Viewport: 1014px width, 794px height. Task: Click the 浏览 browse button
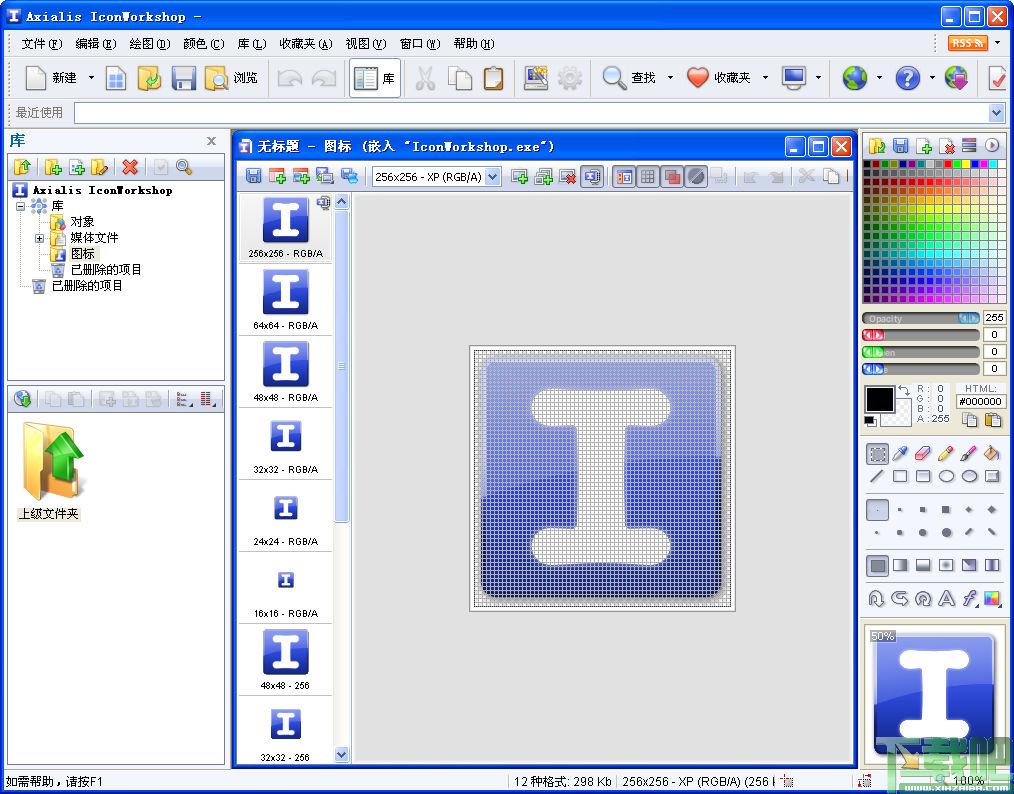click(x=232, y=78)
